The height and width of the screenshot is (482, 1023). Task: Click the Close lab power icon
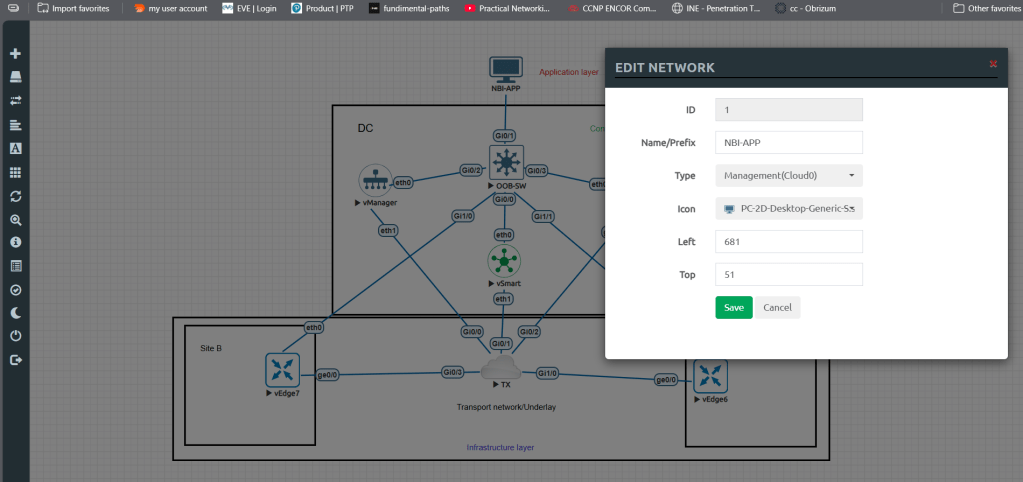pyautogui.click(x=15, y=336)
